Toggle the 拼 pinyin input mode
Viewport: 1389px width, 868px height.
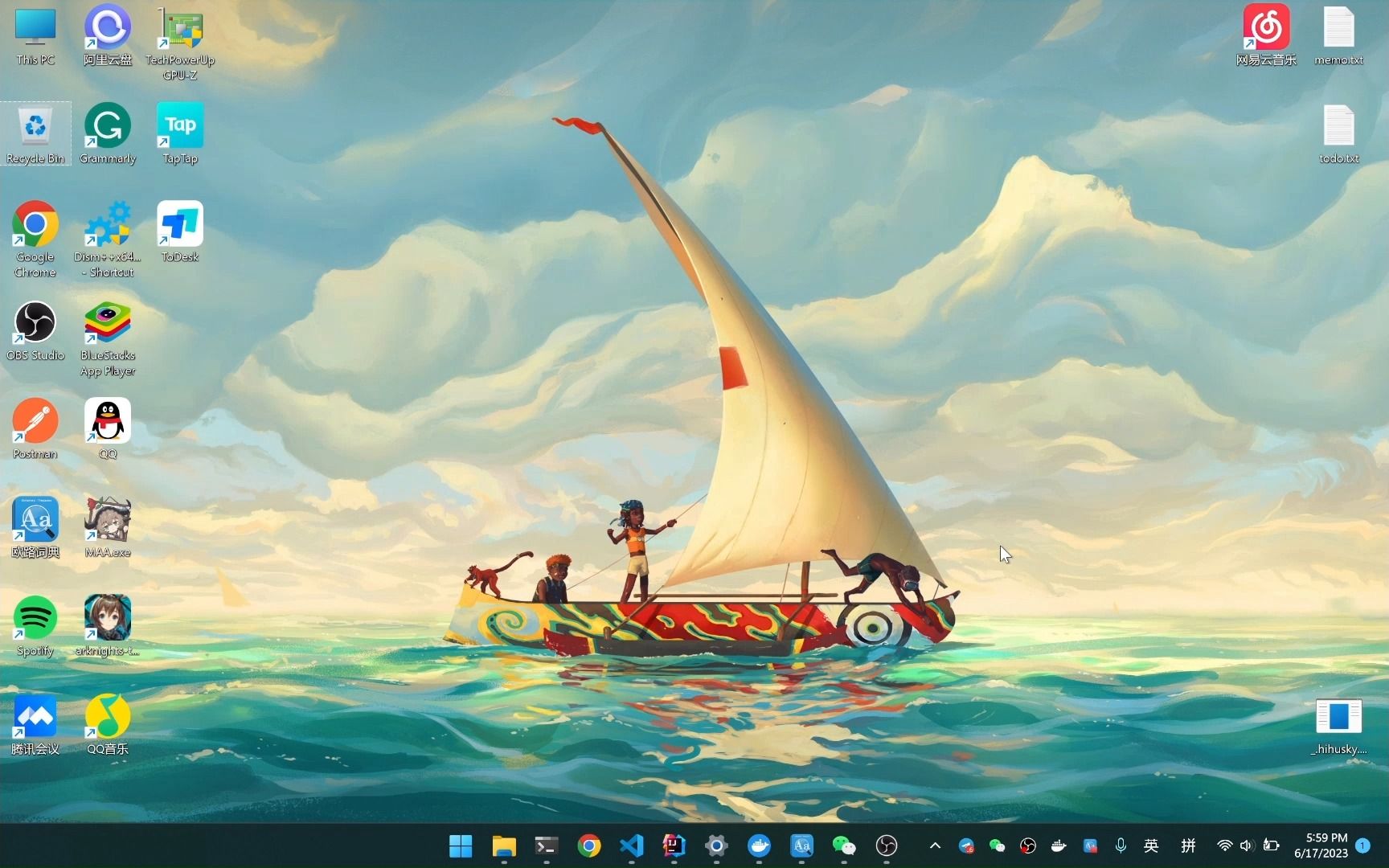pyautogui.click(x=1188, y=845)
